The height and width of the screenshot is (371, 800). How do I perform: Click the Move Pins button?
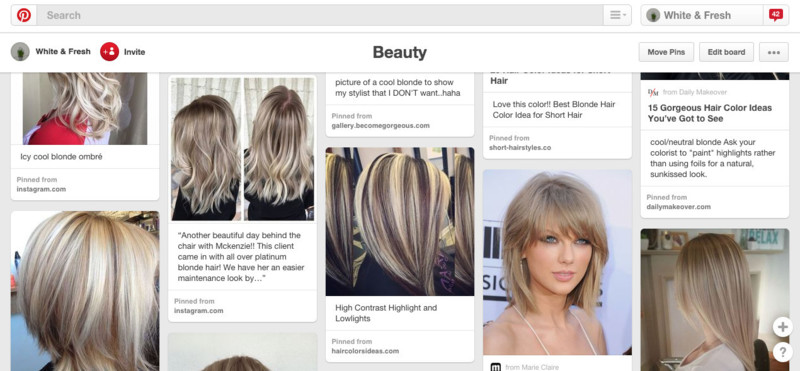tap(666, 52)
